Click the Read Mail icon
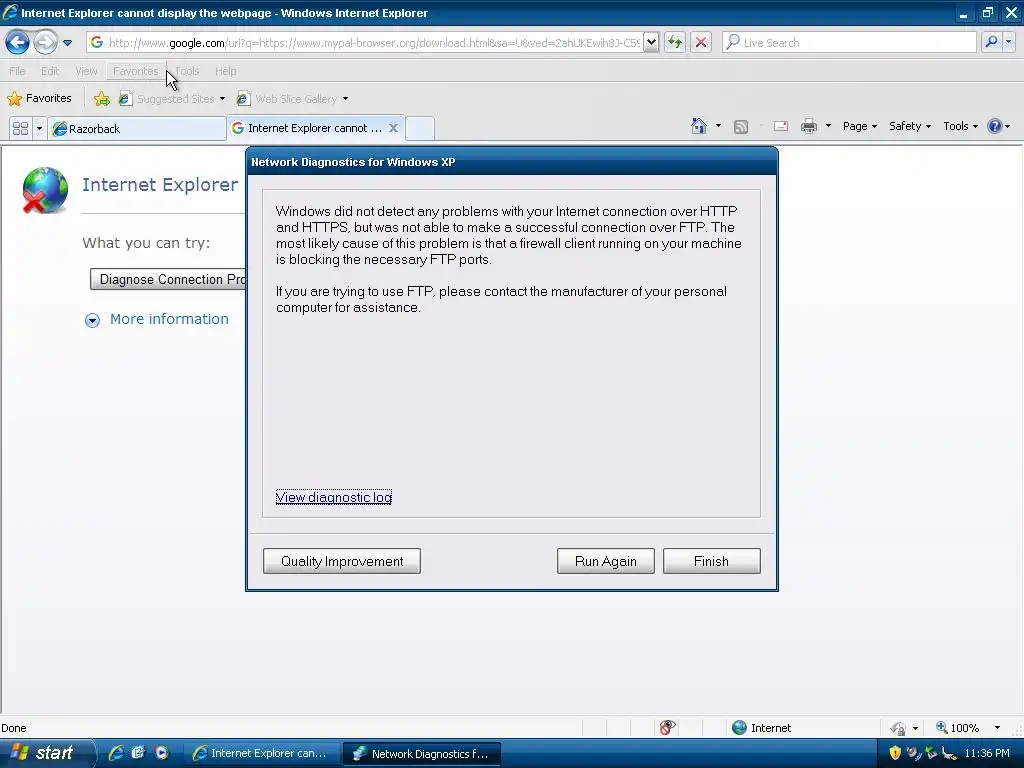 coord(781,126)
